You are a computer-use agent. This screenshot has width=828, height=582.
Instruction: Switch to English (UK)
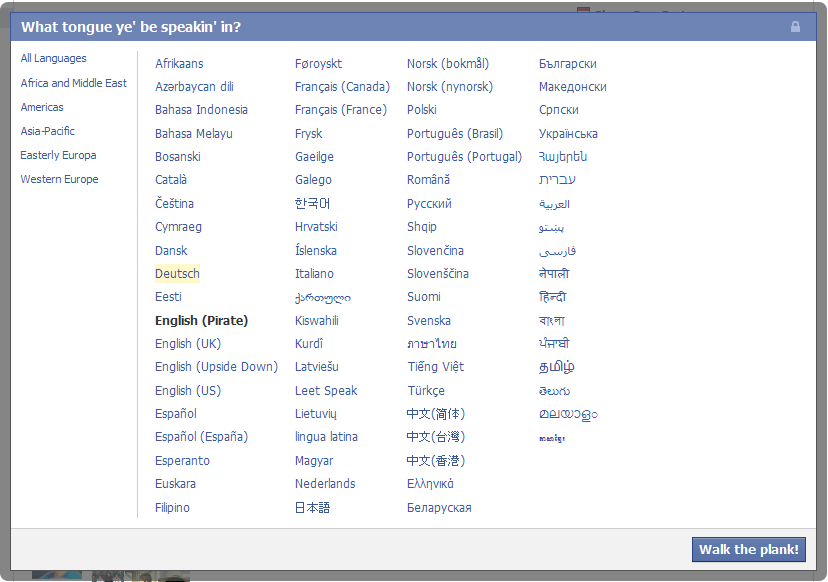click(x=188, y=344)
